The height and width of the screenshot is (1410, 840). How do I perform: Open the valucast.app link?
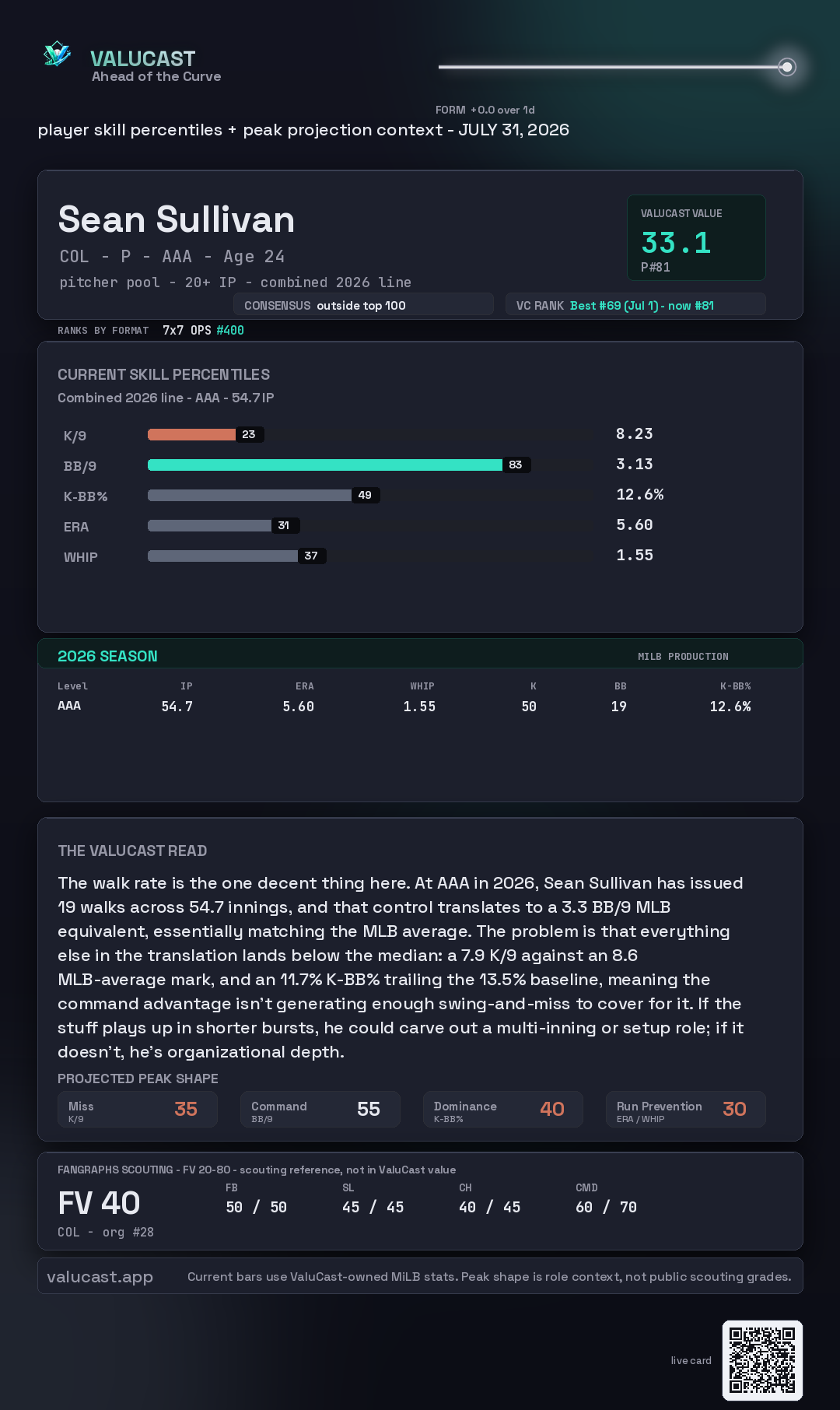[x=100, y=1277]
